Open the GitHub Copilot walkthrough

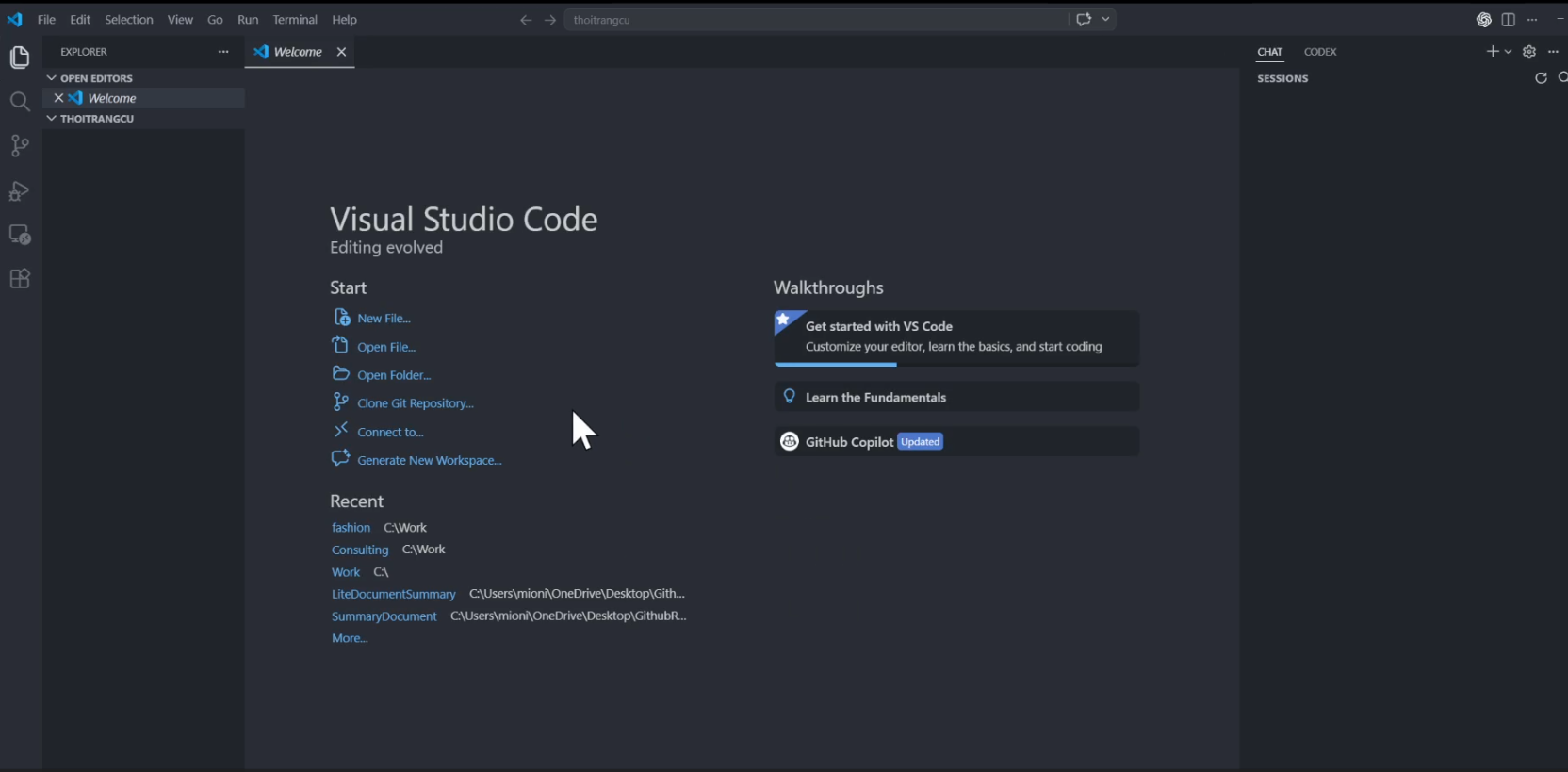(956, 441)
